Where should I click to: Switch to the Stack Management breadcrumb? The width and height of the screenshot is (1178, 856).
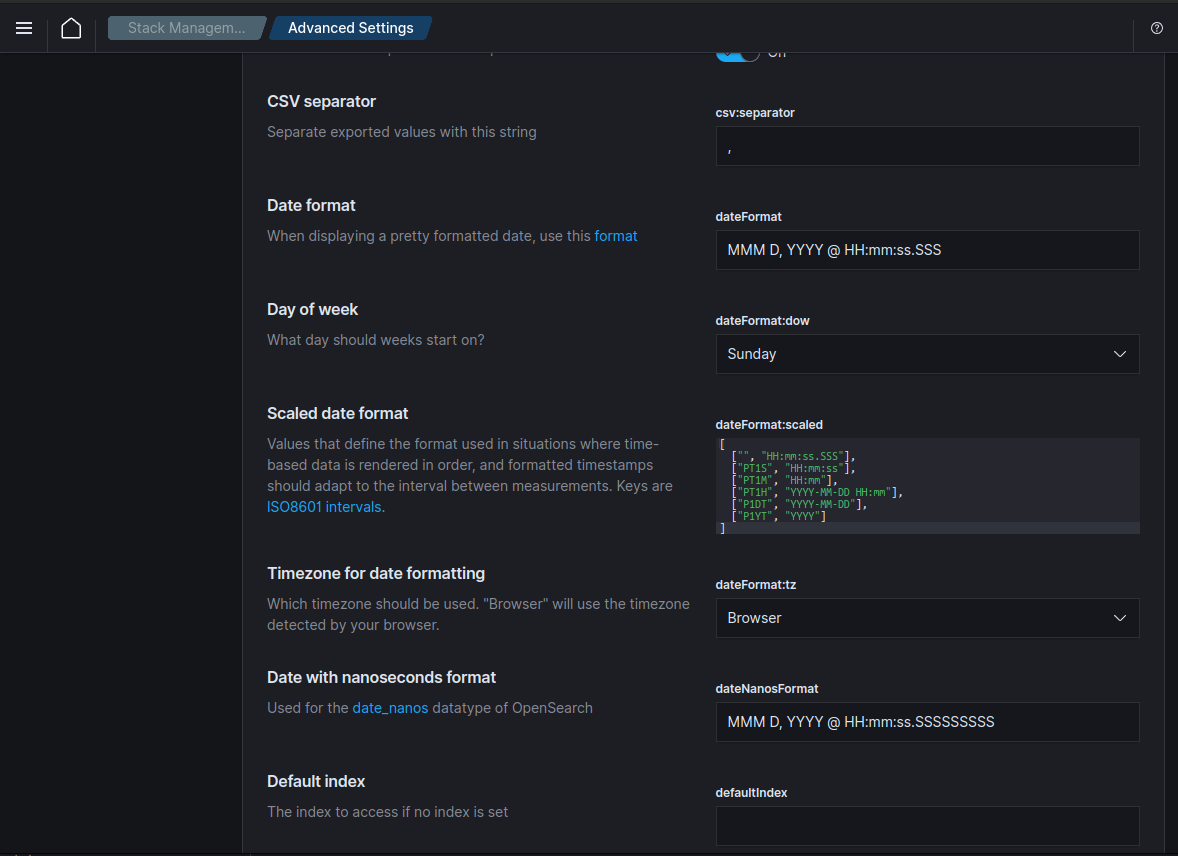coord(186,27)
